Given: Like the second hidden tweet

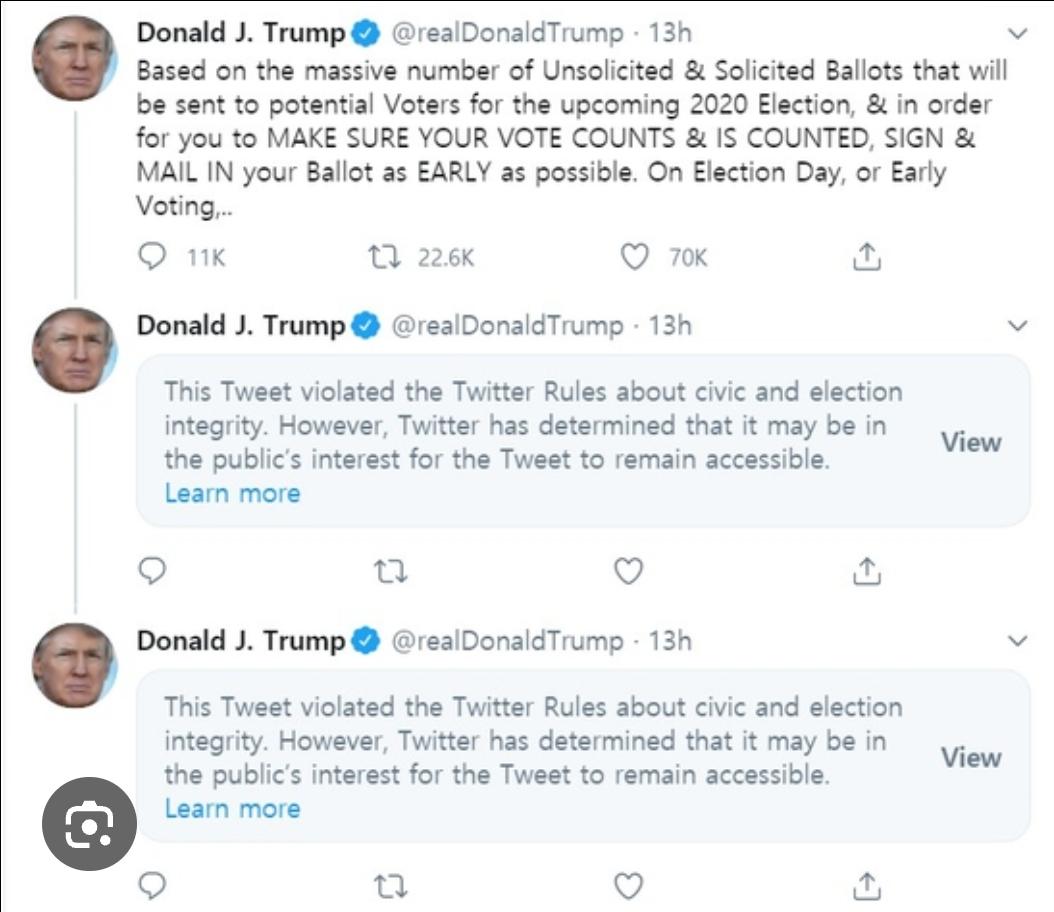Looking at the screenshot, I should coord(628,571).
